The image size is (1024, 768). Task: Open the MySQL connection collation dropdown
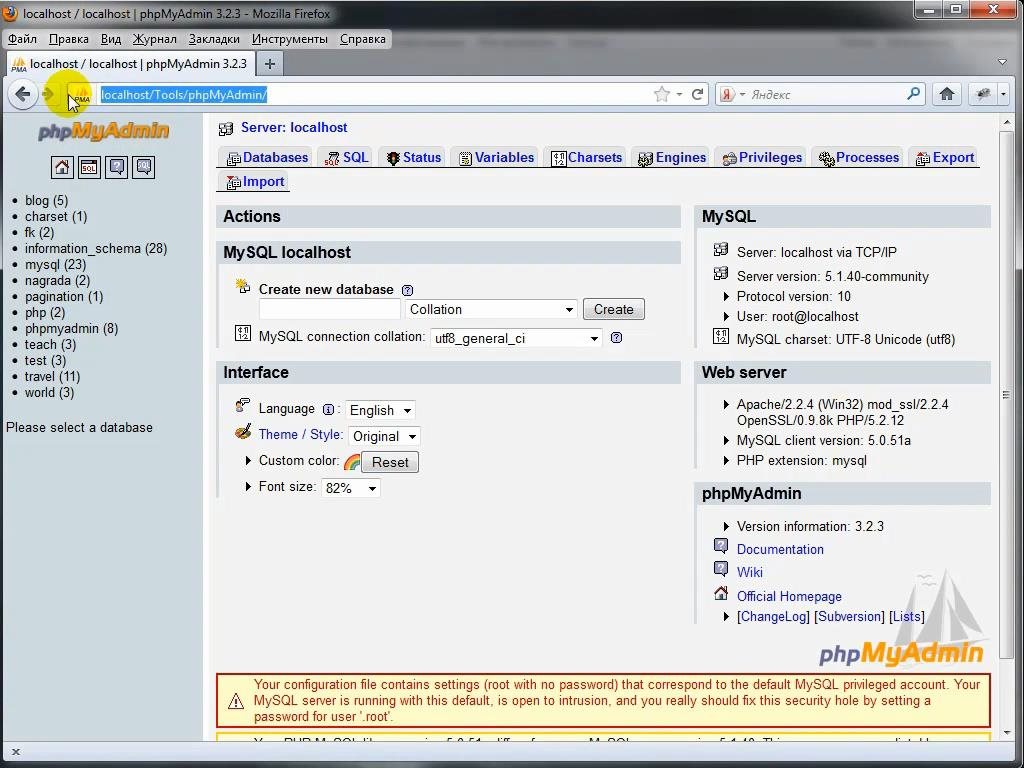(x=516, y=338)
